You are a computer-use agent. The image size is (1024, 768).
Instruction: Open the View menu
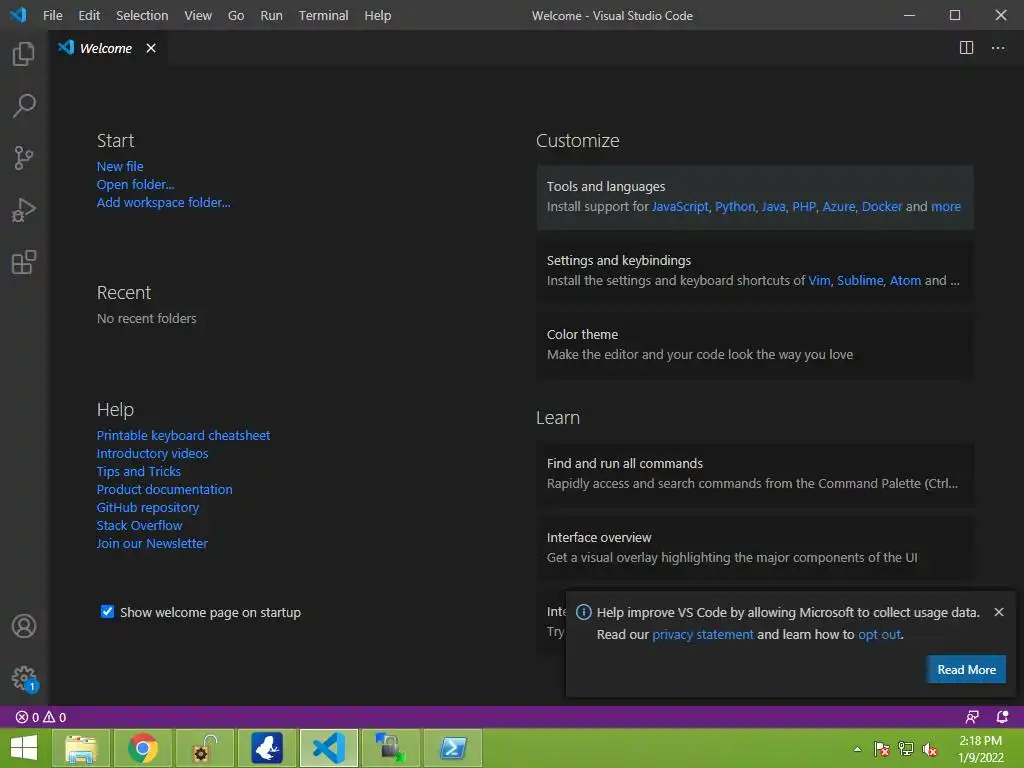pos(198,15)
